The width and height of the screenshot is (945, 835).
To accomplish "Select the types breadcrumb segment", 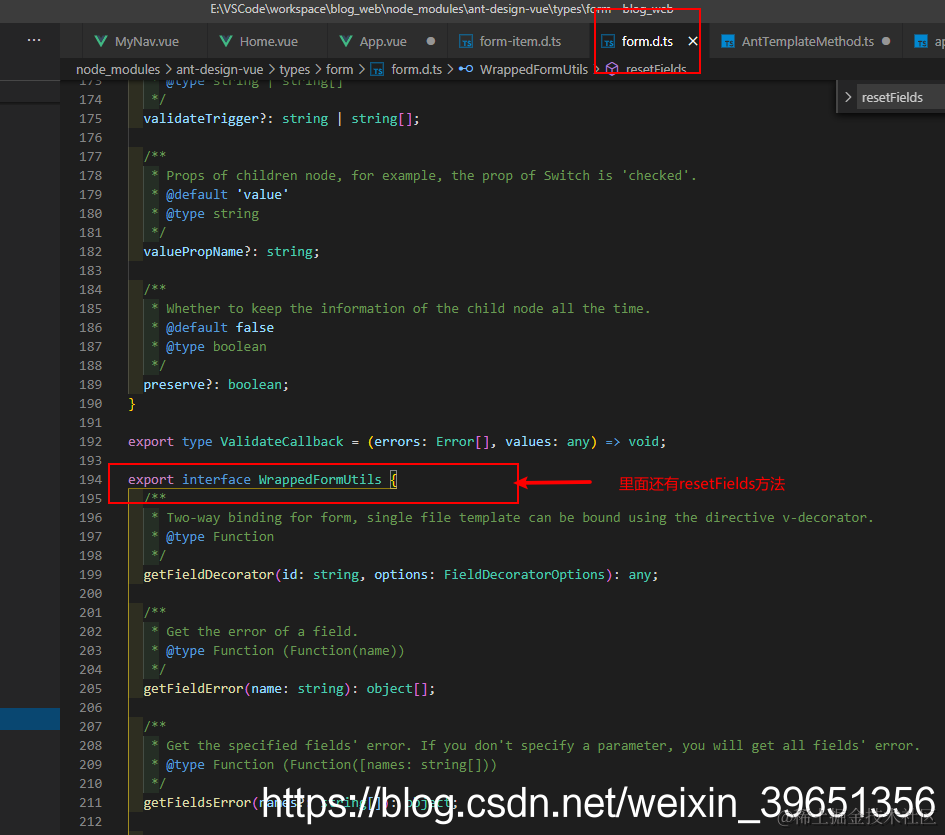I will point(294,69).
